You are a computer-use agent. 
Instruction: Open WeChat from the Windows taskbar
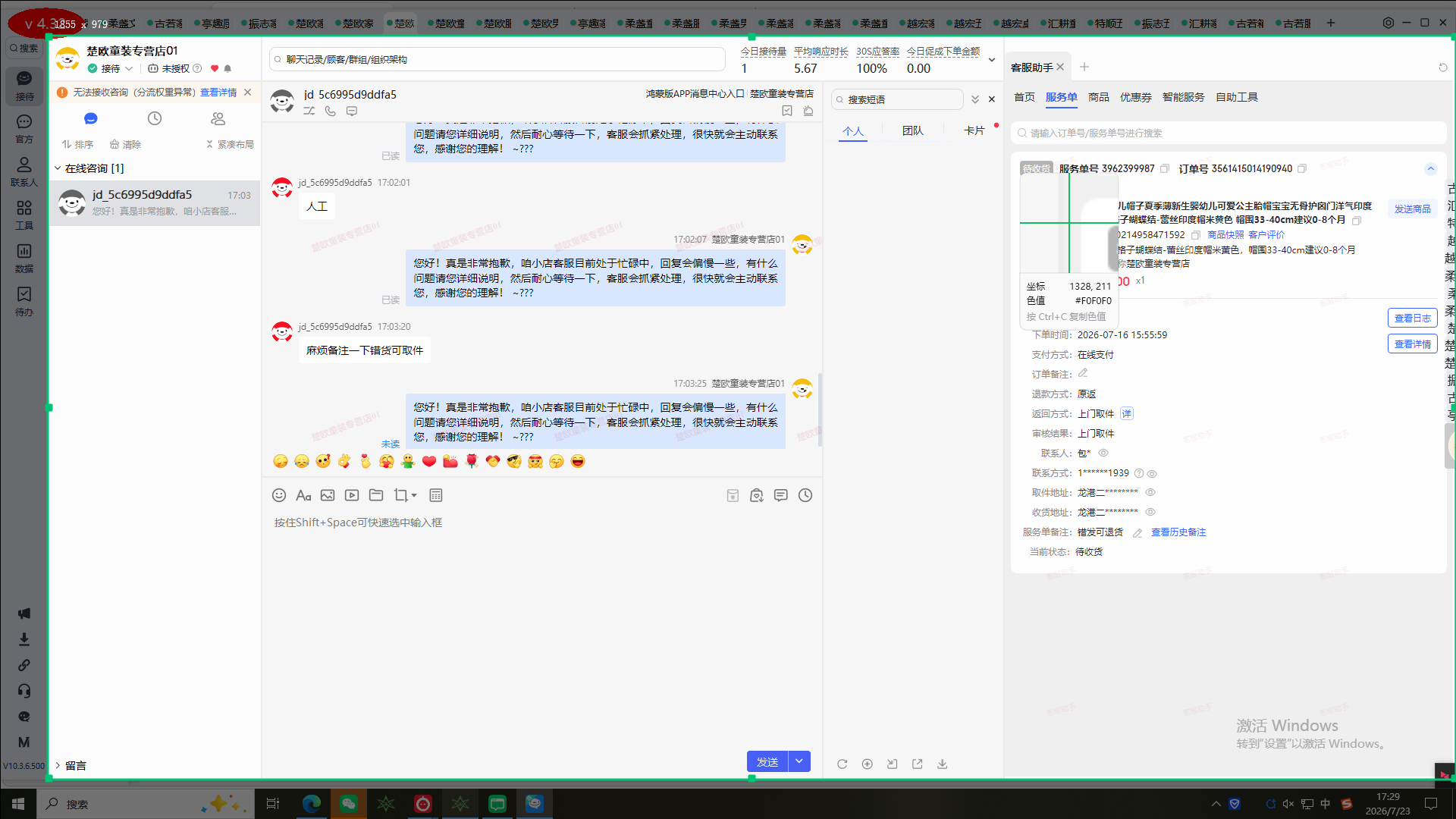click(x=349, y=804)
